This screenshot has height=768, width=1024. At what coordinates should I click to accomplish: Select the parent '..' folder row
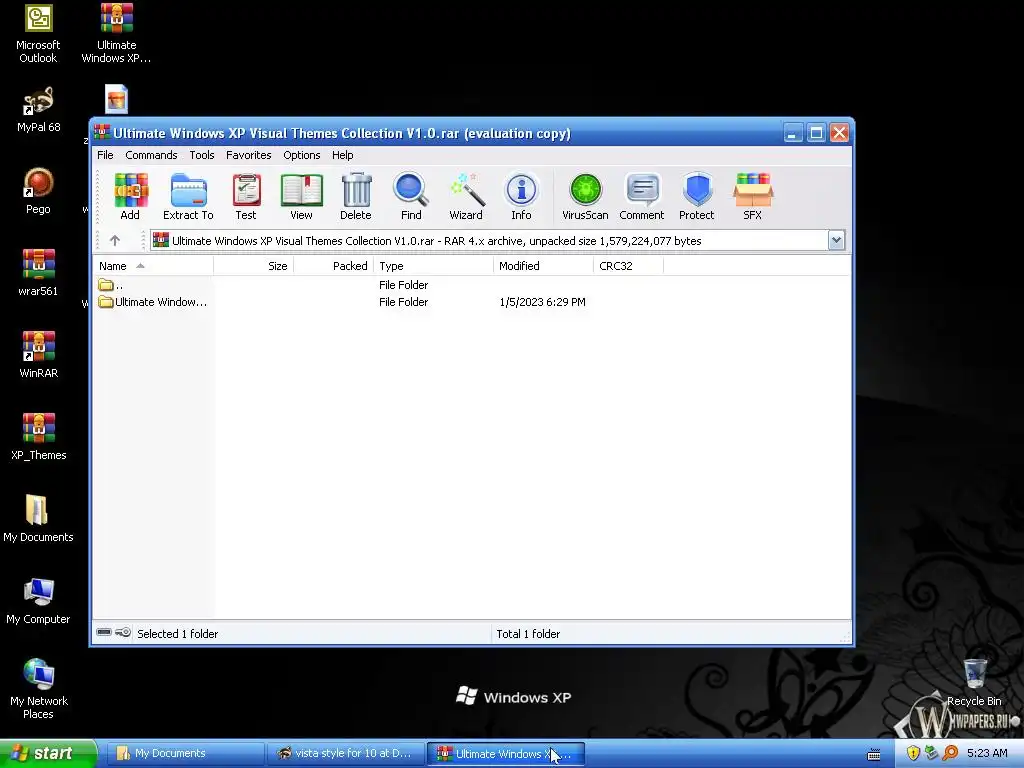tap(472, 285)
